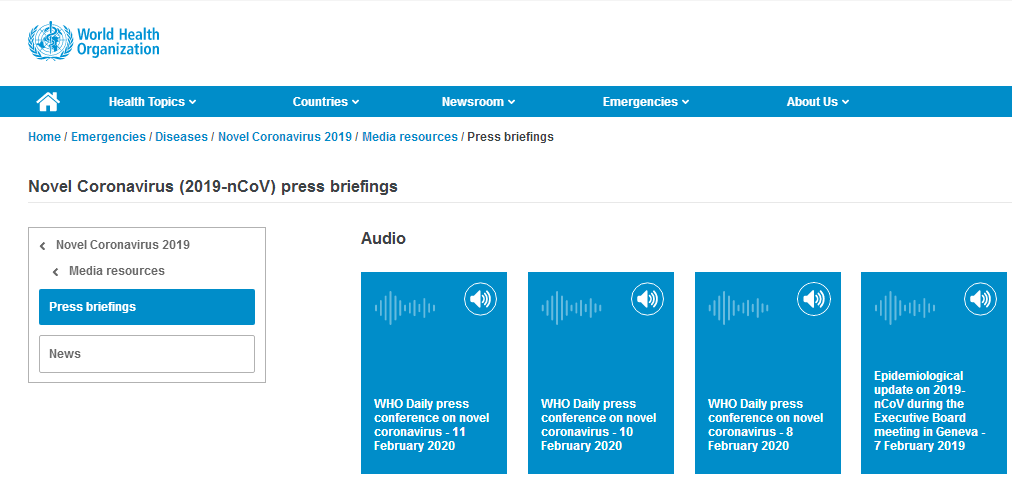Open the Epidemiological update 7 February title

(929, 411)
